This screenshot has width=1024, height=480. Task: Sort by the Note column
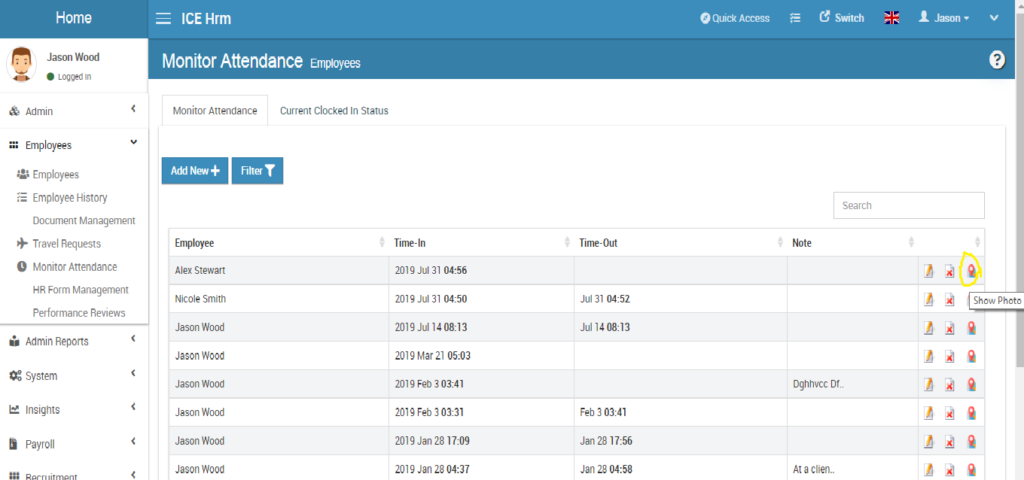pyautogui.click(x=852, y=242)
